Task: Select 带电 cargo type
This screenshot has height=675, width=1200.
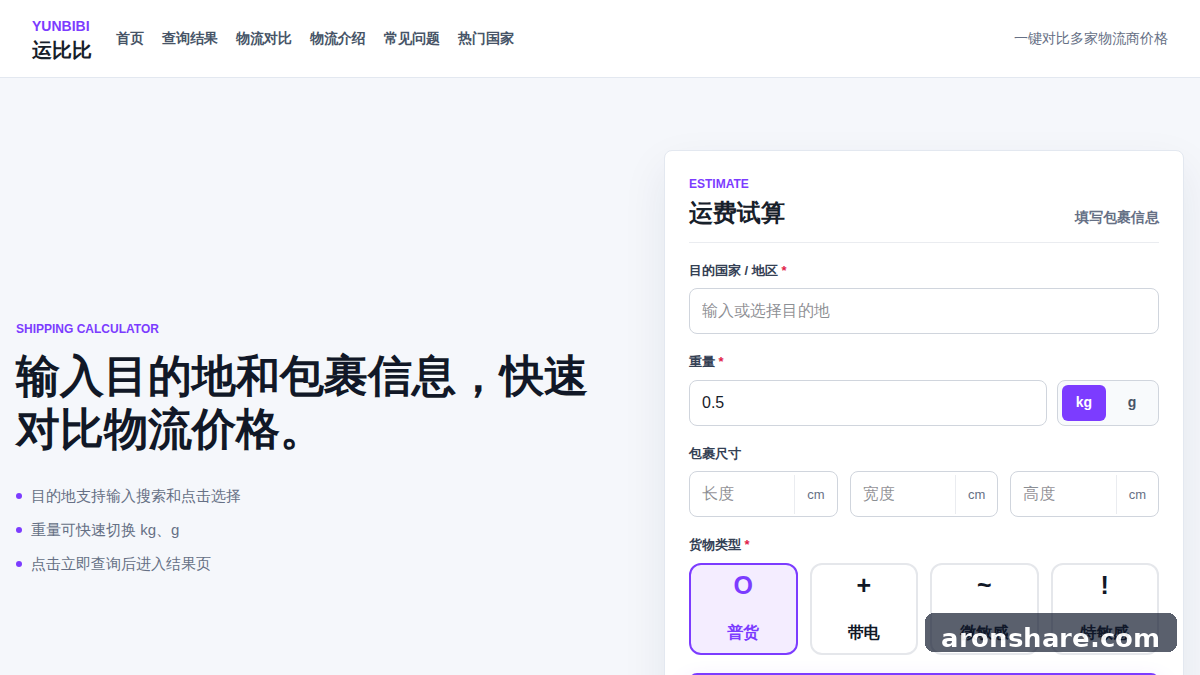Action: point(864,609)
